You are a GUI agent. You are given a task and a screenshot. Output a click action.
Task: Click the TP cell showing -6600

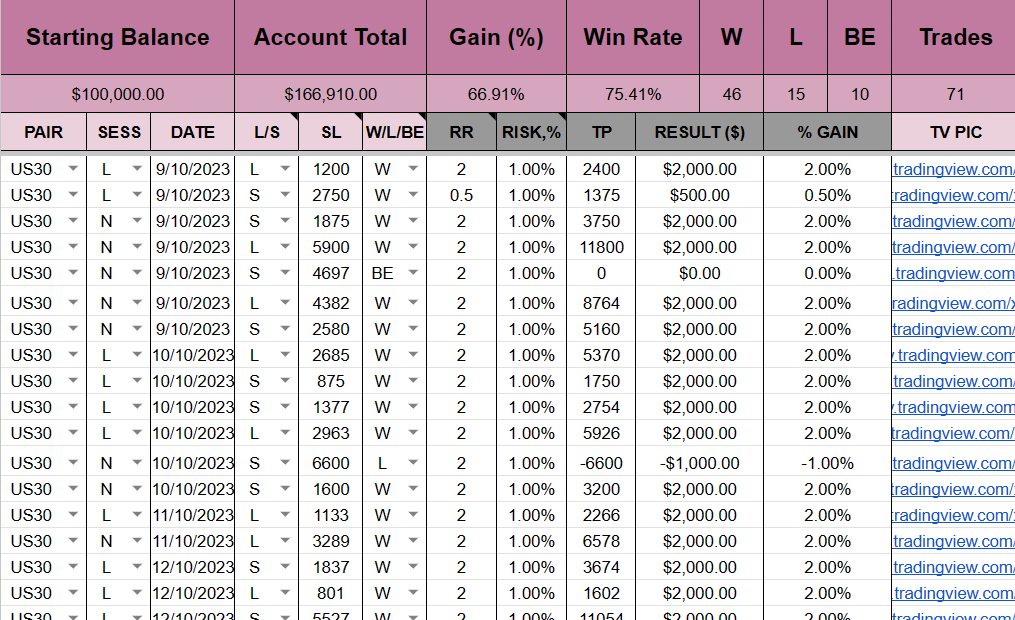601,463
